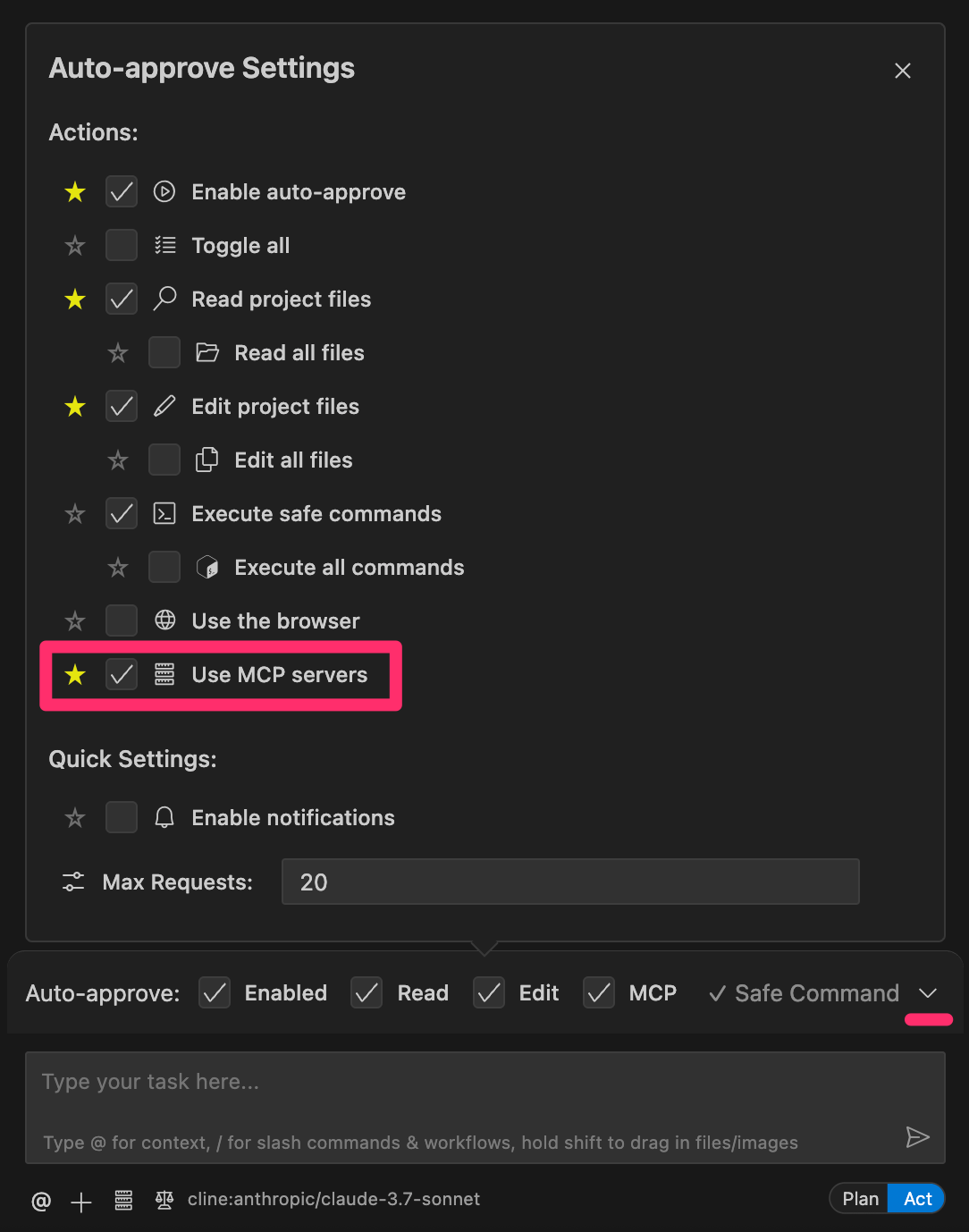
Task: Unstar the Enable auto-approve favorite
Action: pyautogui.click(x=75, y=192)
